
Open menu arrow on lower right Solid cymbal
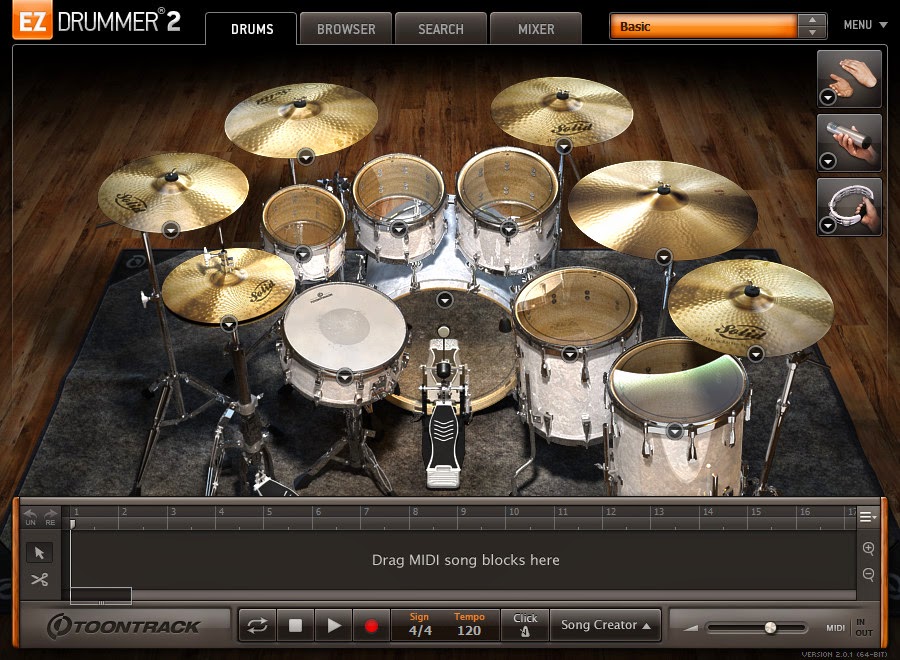755,354
